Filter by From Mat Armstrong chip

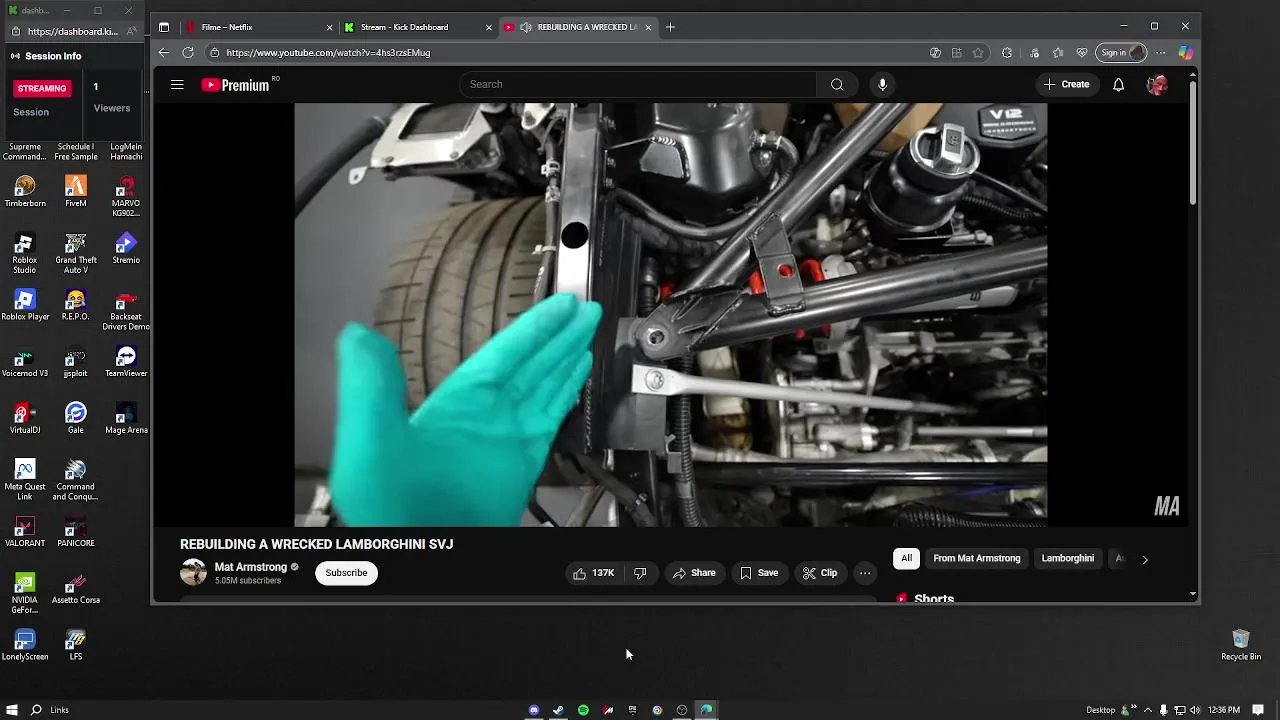[x=977, y=558]
